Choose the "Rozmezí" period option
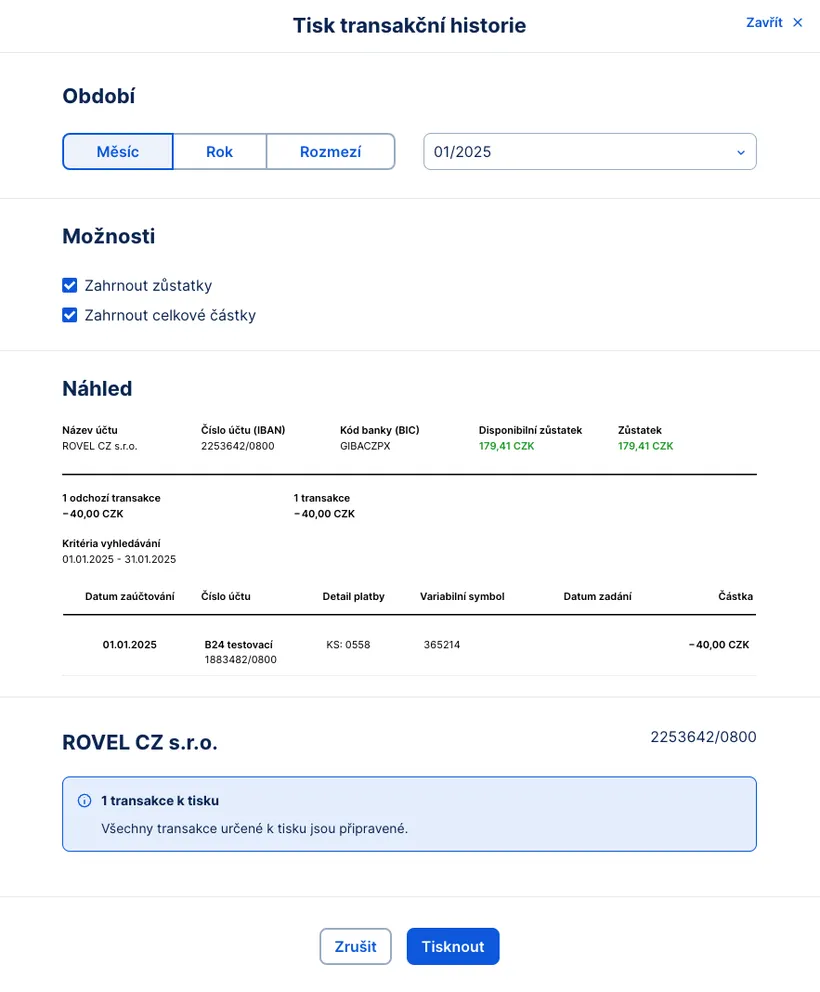Screen dimensions: 820x992 [330, 151]
